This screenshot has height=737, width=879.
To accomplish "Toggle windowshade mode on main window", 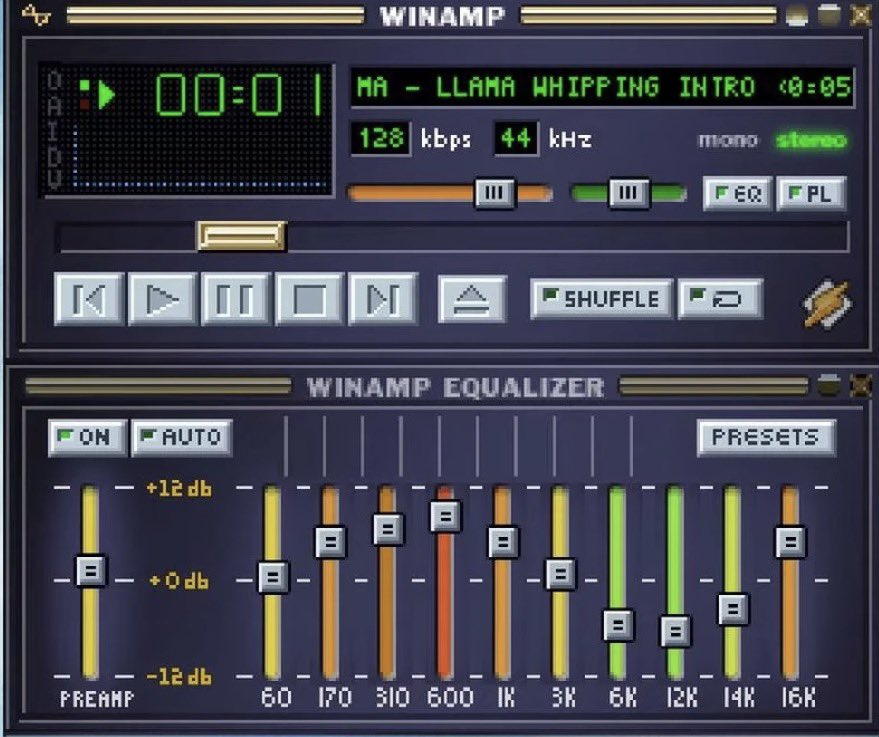I will click(x=829, y=15).
